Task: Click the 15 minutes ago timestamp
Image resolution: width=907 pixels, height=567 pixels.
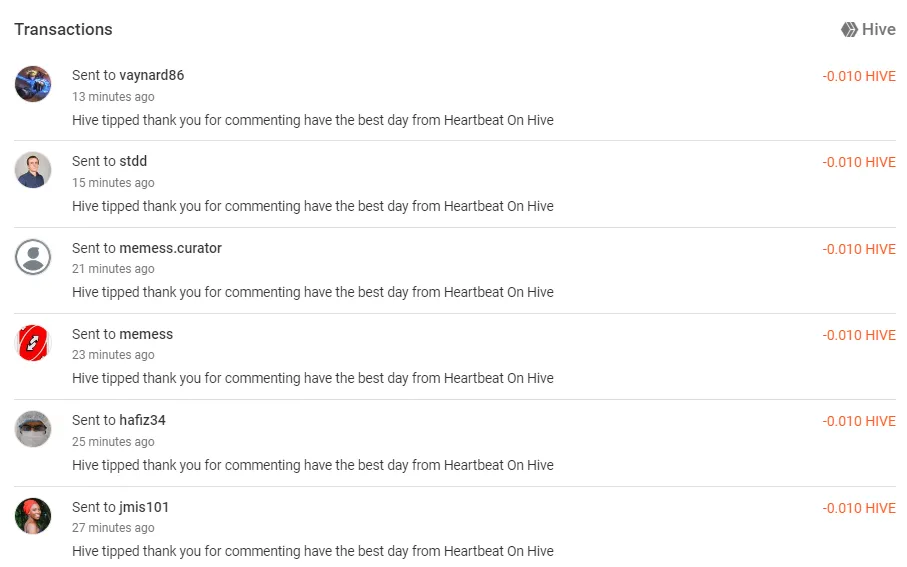Action: [x=113, y=183]
